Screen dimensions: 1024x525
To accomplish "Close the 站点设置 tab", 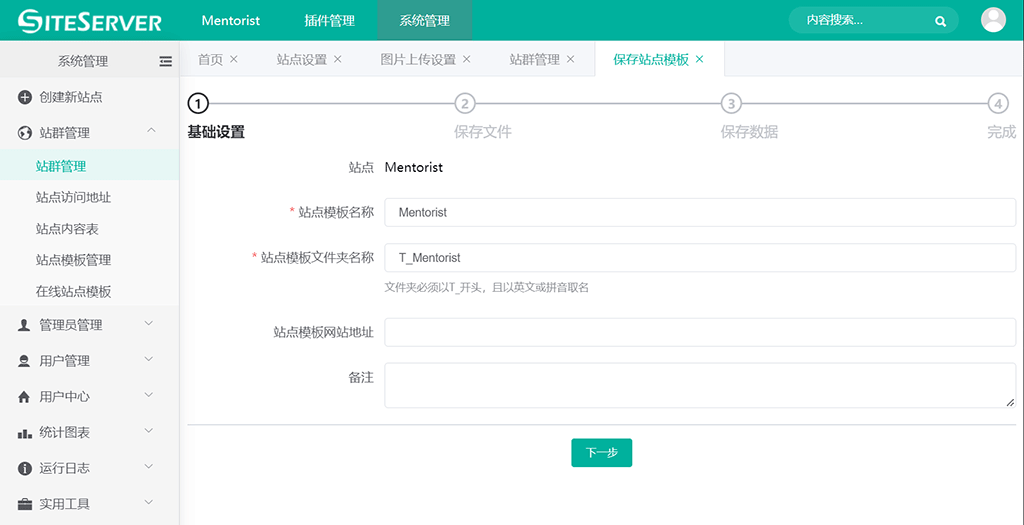I will [x=338, y=59].
